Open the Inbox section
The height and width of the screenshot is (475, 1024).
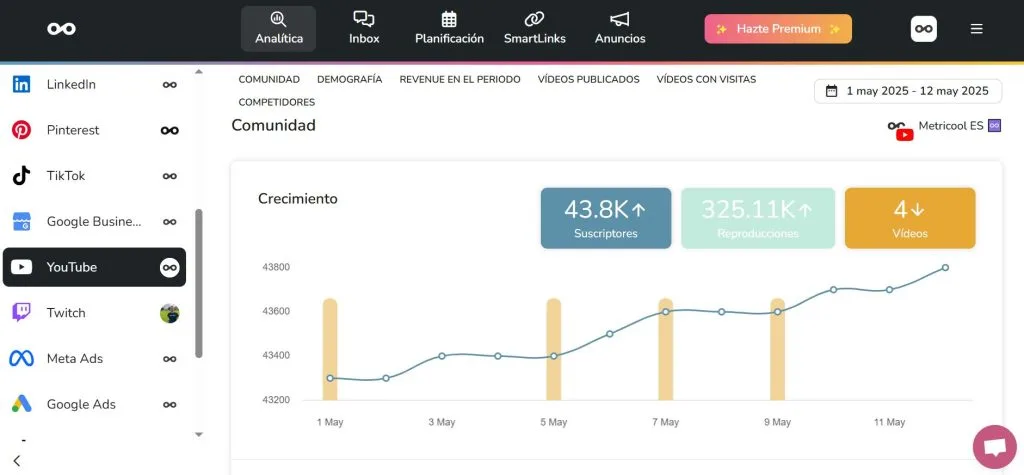[364, 28]
